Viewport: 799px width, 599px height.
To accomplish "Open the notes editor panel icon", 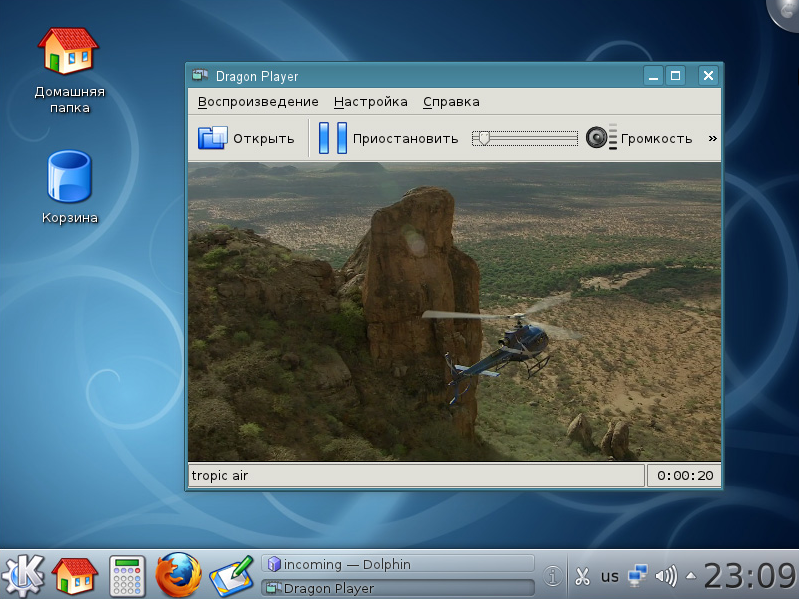I will 232,576.
